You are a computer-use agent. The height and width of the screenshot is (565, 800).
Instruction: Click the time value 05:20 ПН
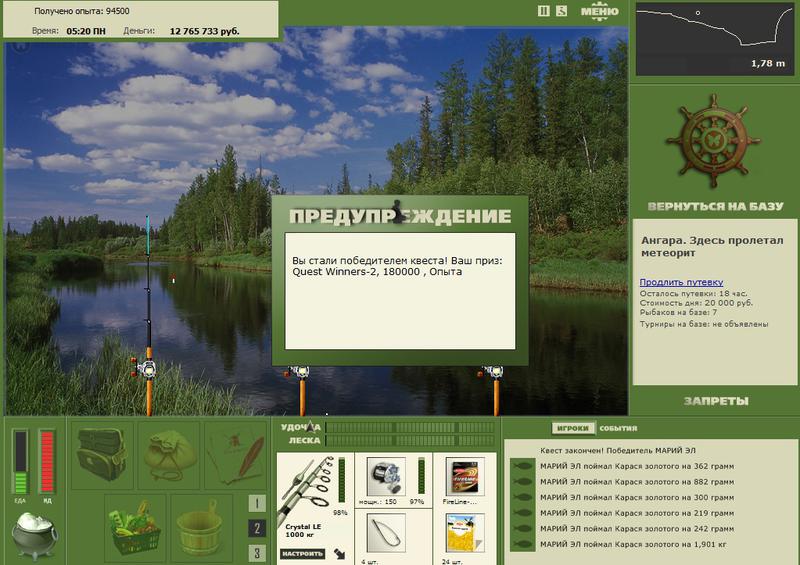(x=86, y=31)
